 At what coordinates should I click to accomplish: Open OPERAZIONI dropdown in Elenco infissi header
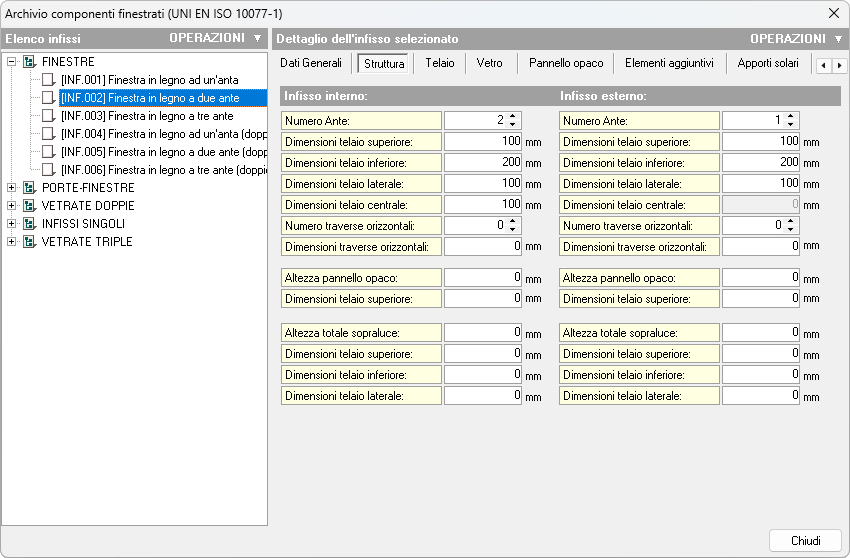pos(257,38)
